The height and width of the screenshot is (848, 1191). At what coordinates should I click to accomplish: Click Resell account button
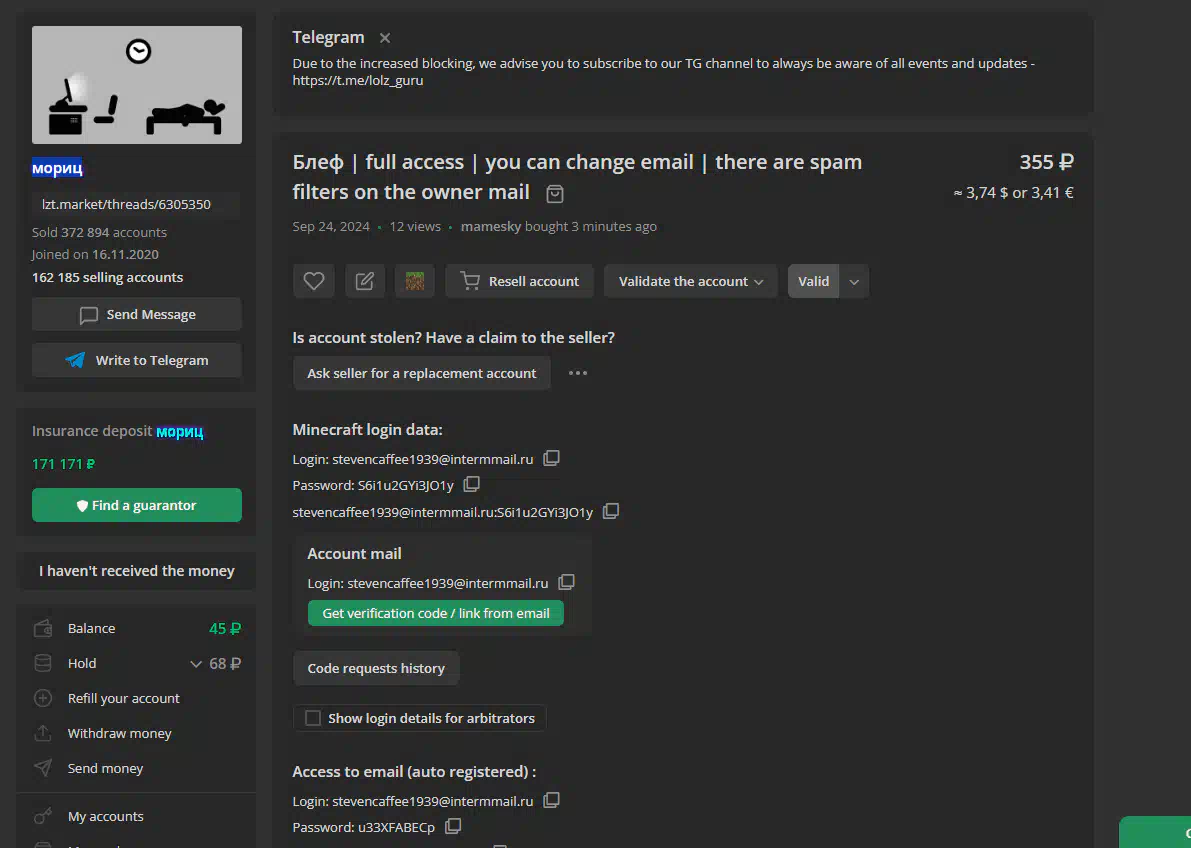(520, 281)
